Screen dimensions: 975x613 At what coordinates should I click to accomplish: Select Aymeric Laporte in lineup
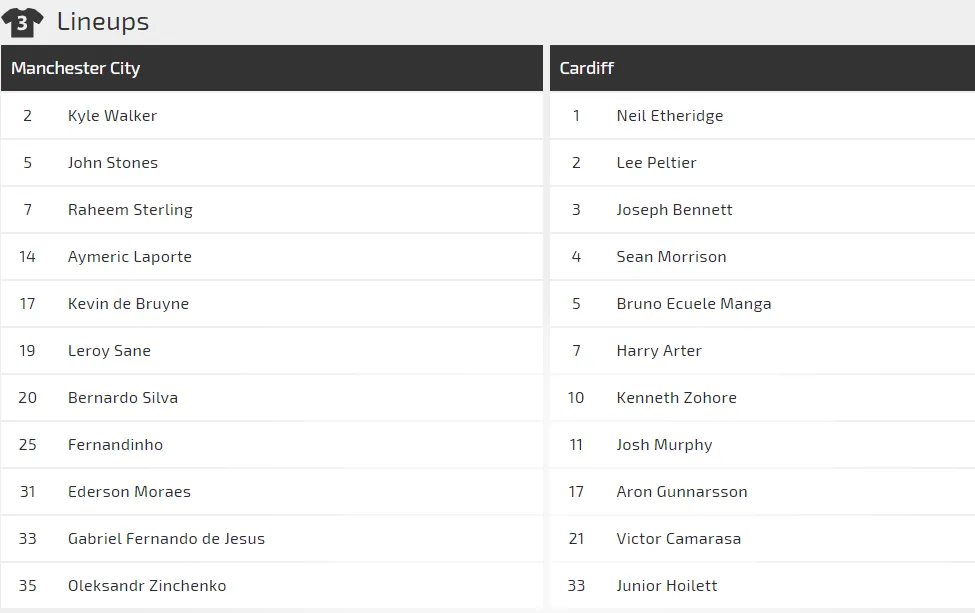130,257
